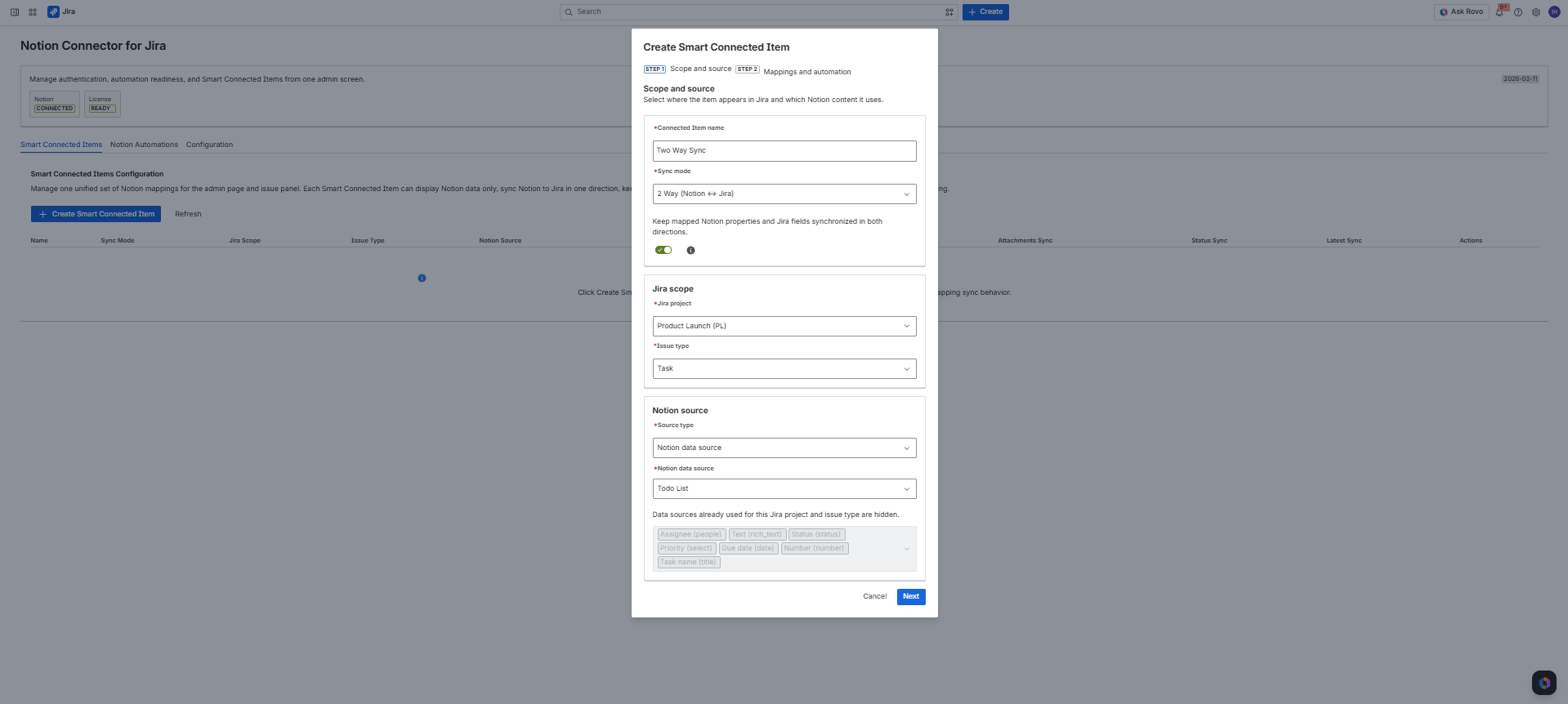Toggle the sidebar collapse icon in header
Viewport: 1568px width, 704px height.
(x=14, y=11)
